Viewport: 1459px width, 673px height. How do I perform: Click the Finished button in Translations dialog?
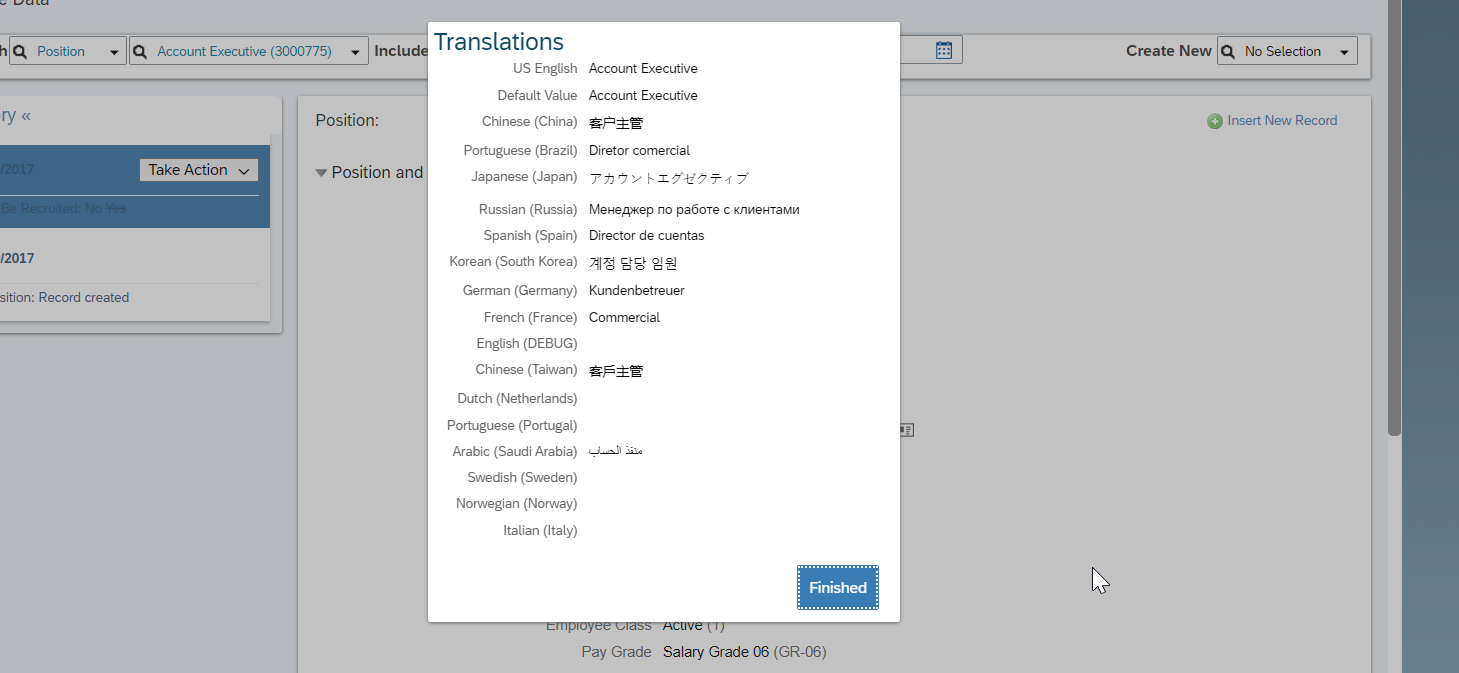pos(838,587)
